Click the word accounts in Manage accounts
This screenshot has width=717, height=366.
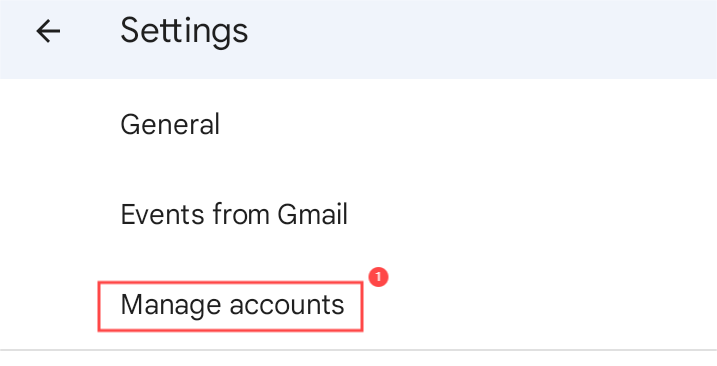click(287, 306)
